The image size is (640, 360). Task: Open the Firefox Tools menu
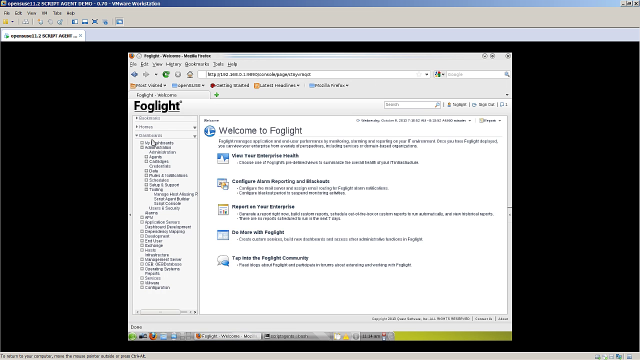click(218, 64)
